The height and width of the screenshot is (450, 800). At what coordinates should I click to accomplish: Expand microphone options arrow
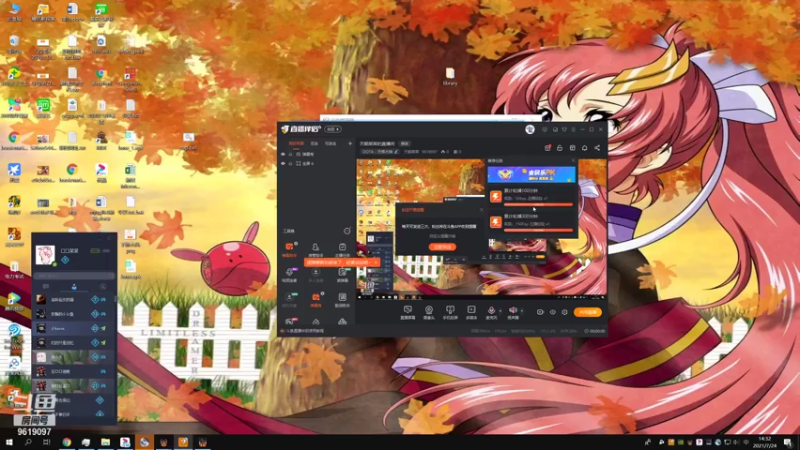click(499, 311)
